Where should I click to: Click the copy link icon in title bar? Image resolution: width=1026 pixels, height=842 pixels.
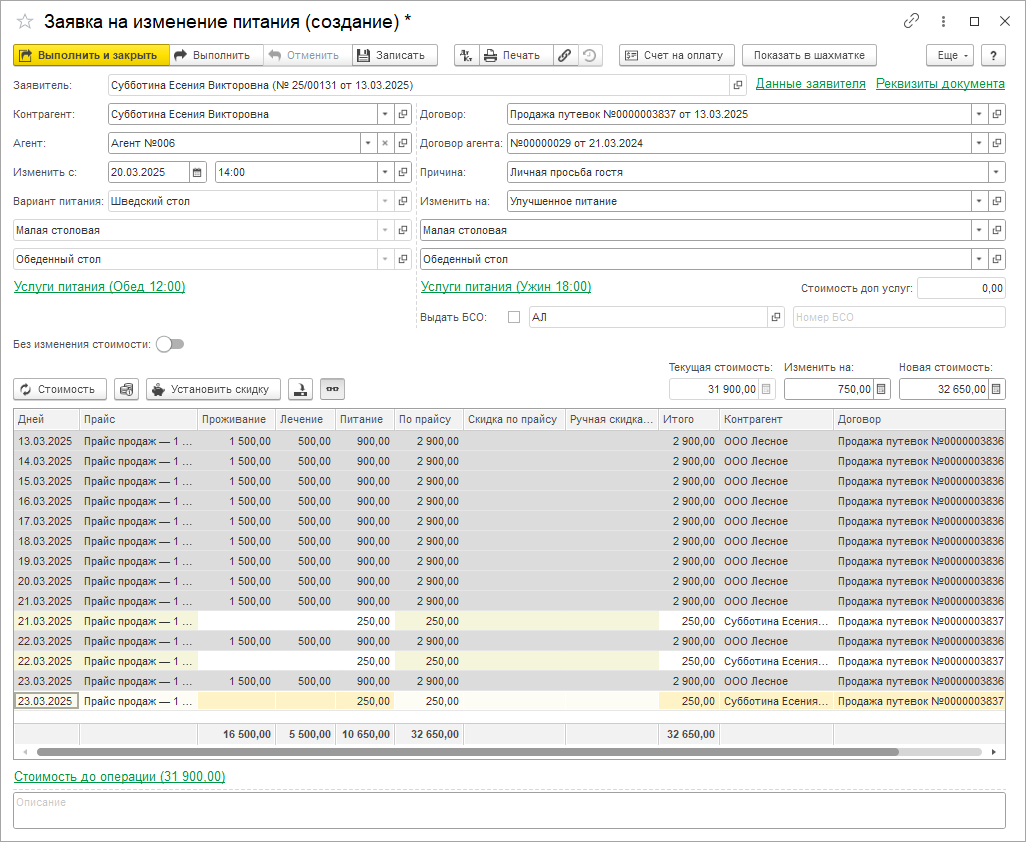[911, 21]
